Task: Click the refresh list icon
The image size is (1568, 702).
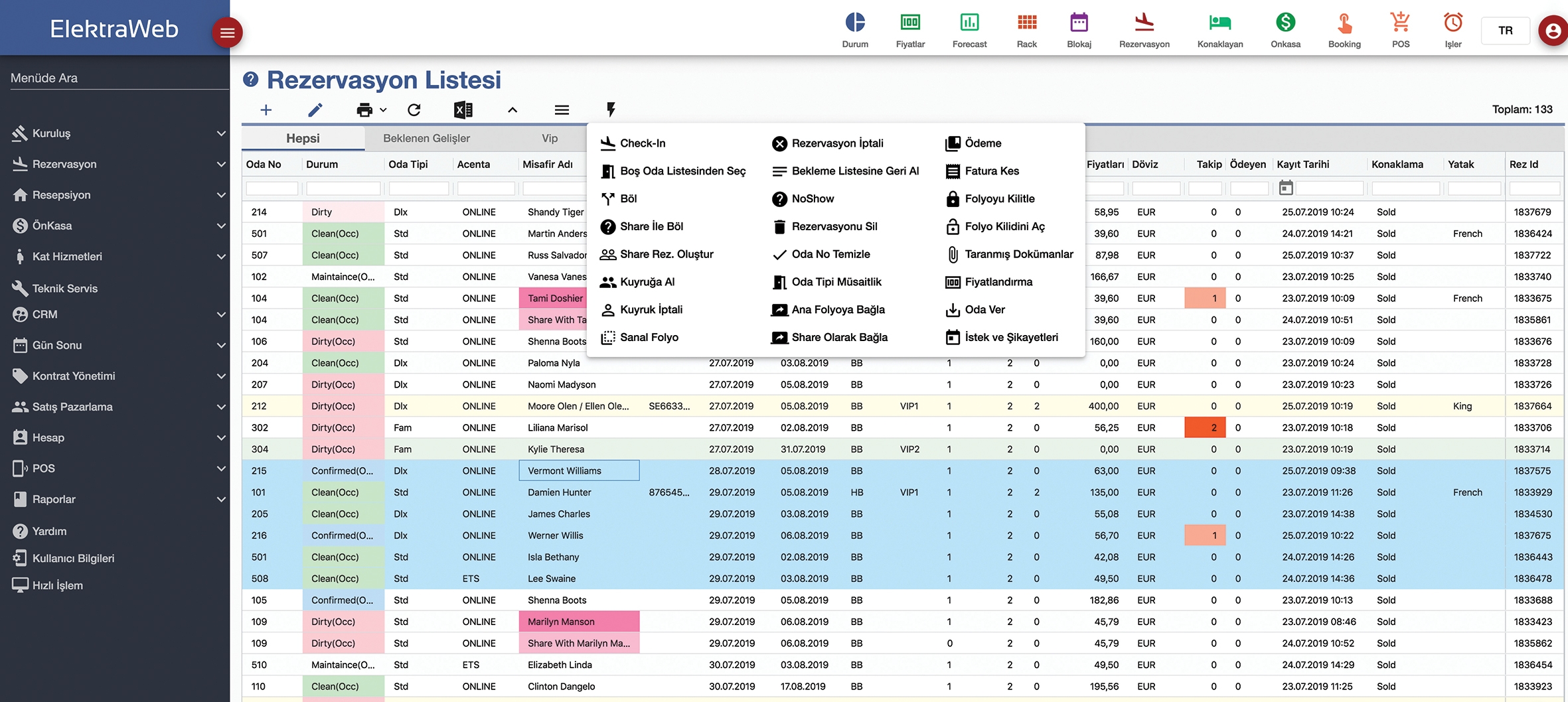Action: pyautogui.click(x=414, y=110)
